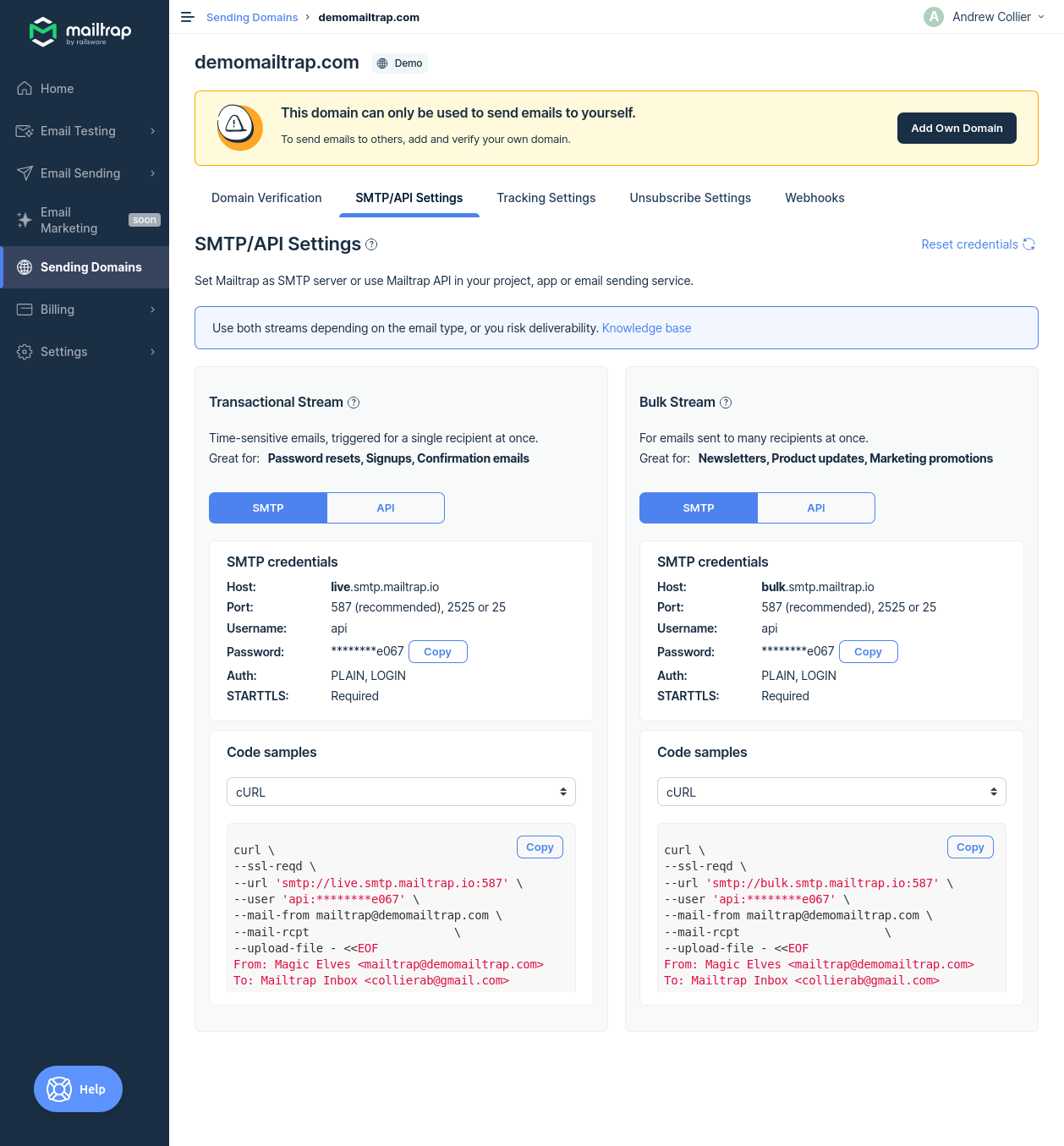This screenshot has width=1064, height=1146.
Task: Click the Mailtrap logo in sidebar
Action: [x=80, y=31]
